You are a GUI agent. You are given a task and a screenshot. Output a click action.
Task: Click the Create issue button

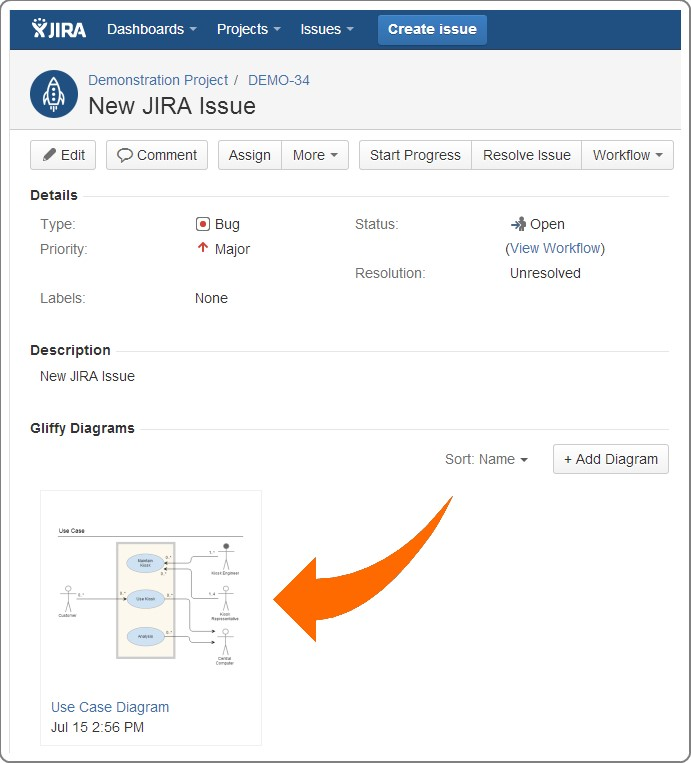tap(432, 29)
